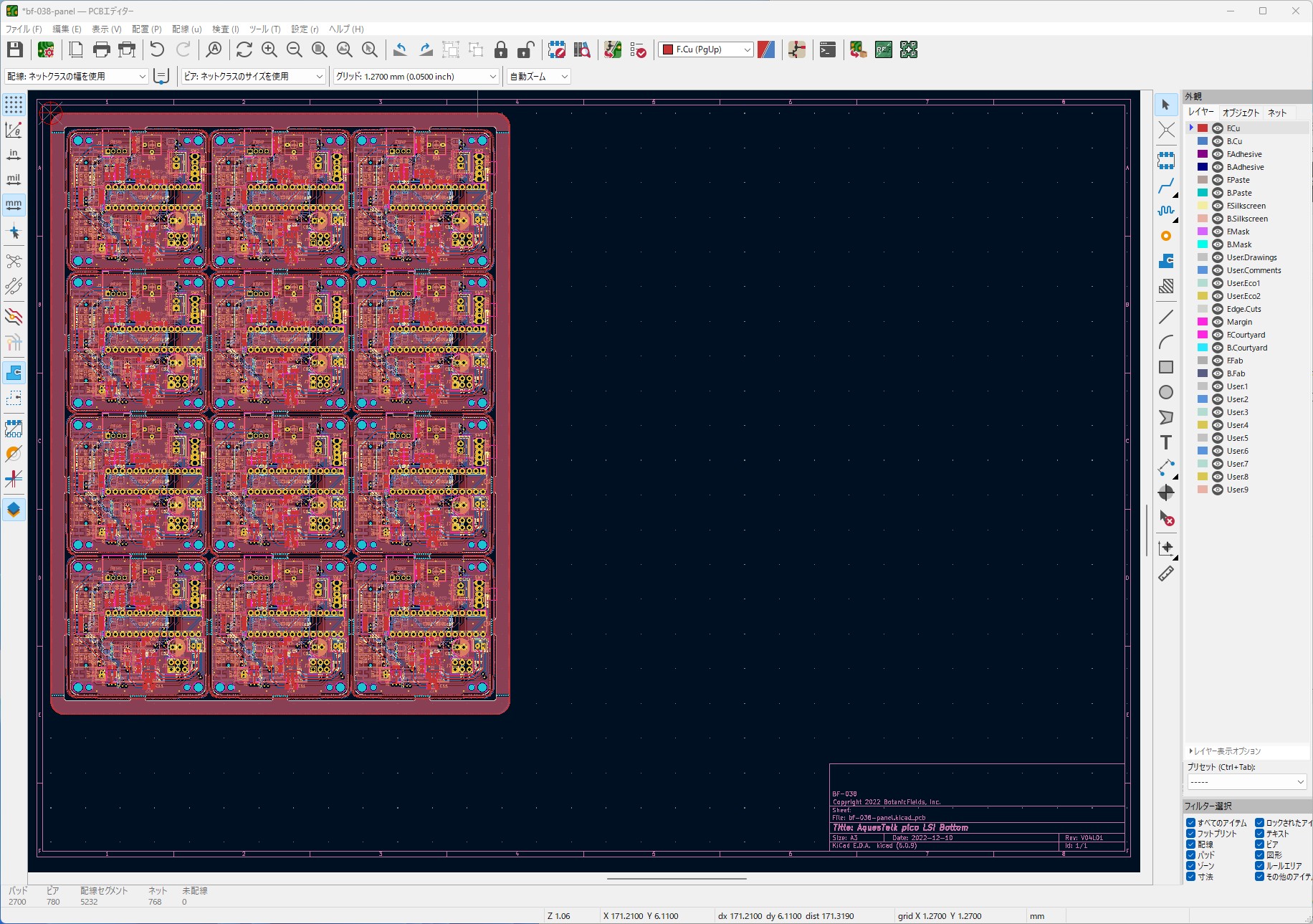Open the footprint library browser
Screen dimensions: 1313x924
(582, 50)
